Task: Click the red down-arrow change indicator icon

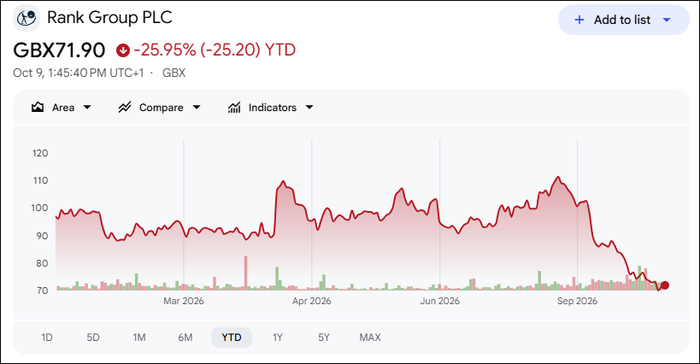Action: click(123, 50)
